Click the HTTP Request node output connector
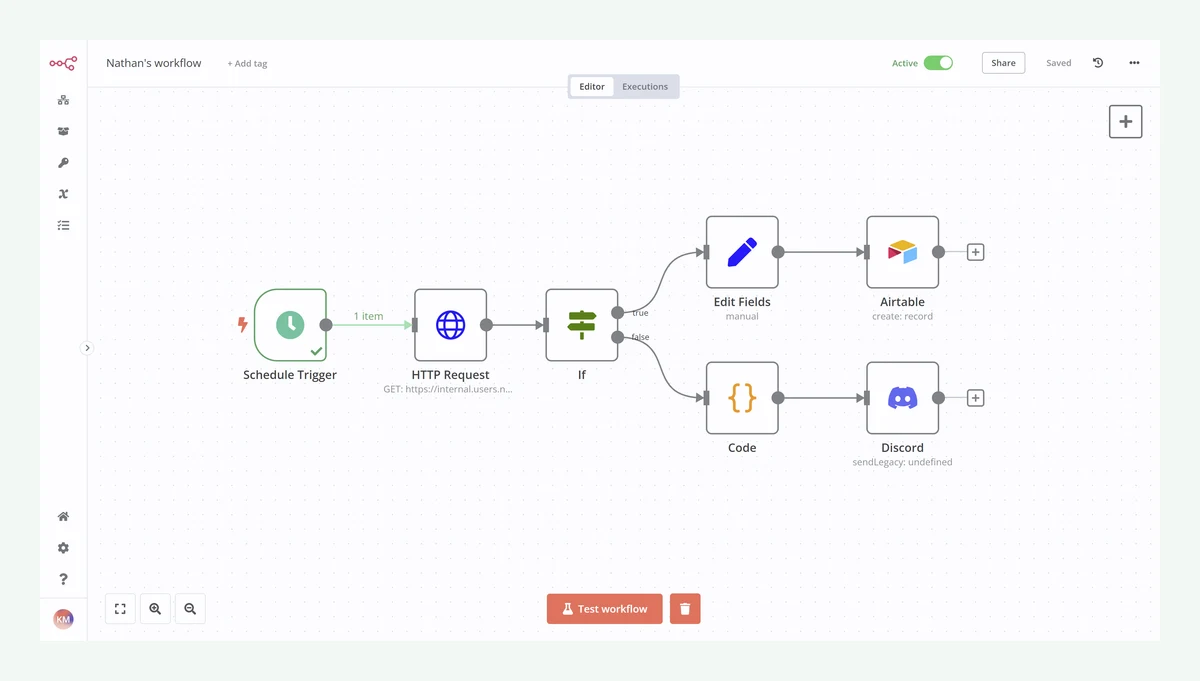The image size is (1200, 681). [x=487, y=325]
